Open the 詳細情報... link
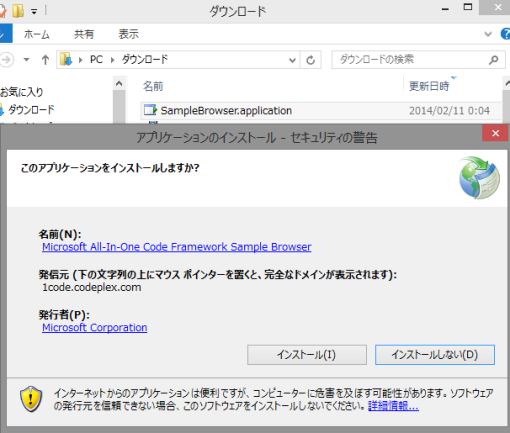The height and width of the screenshot is (433, 510). point(393,406)
